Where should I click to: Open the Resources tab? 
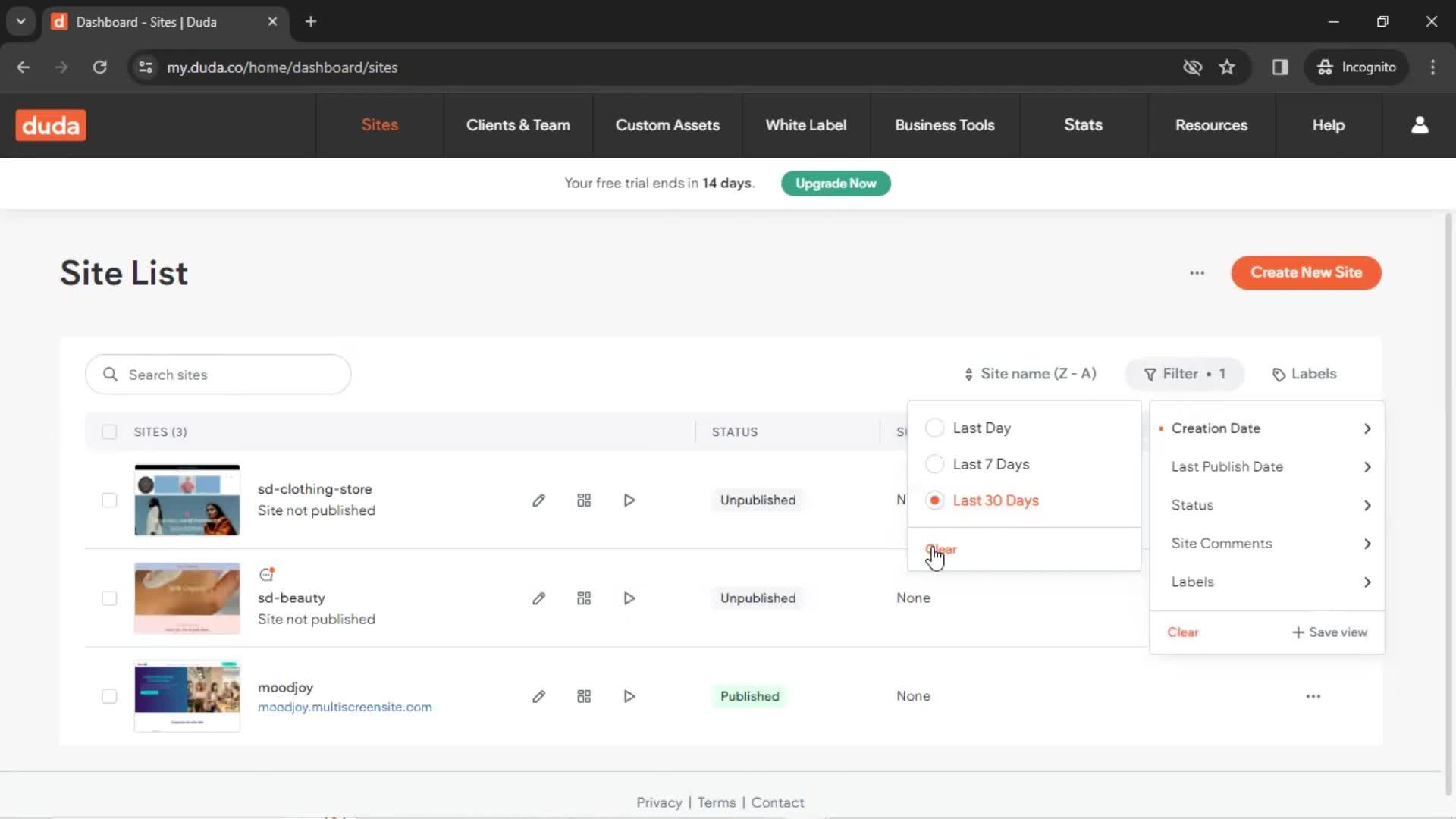coord(1211,125)
